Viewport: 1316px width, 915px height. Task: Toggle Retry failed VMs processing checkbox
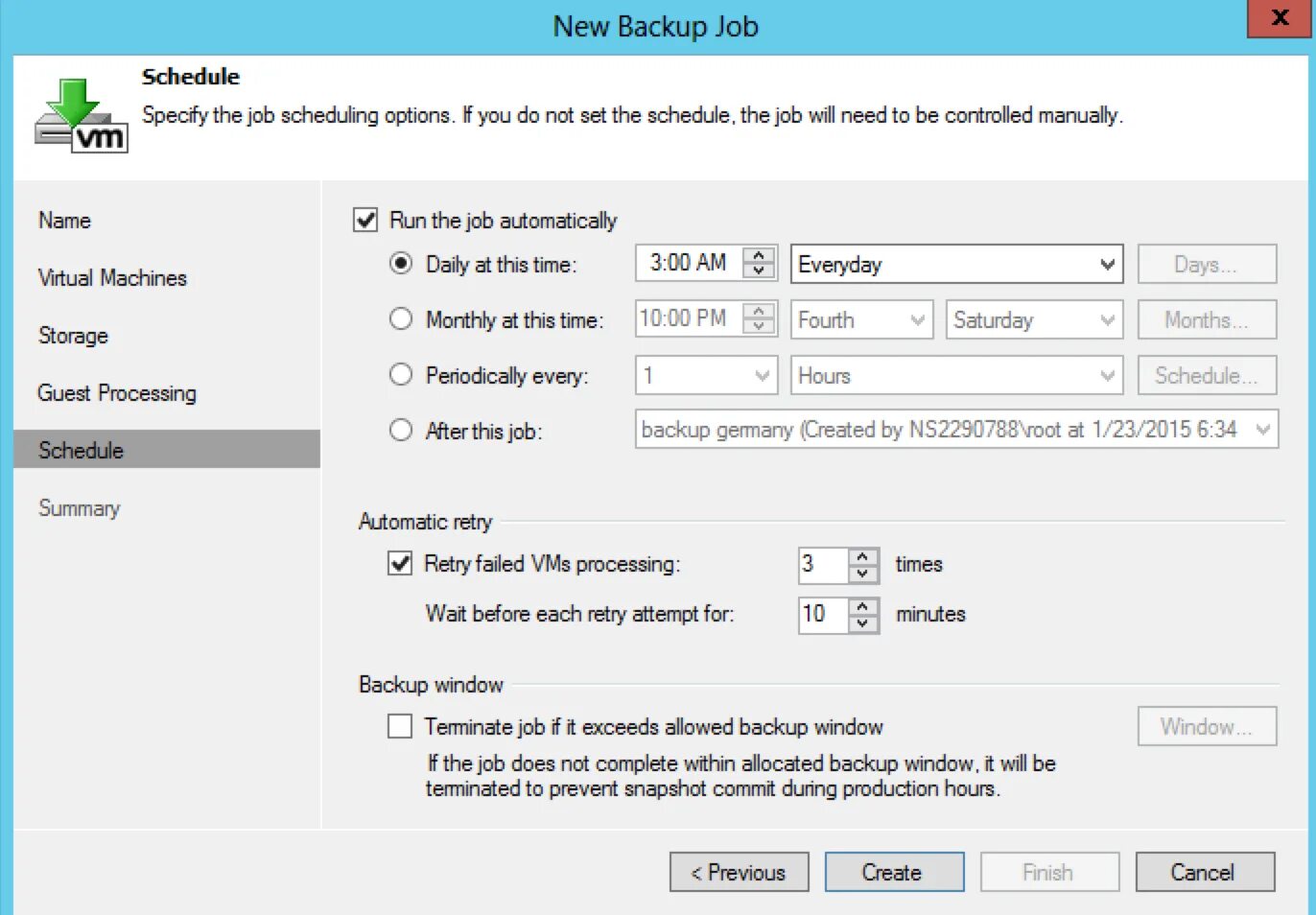pos(400,563)
